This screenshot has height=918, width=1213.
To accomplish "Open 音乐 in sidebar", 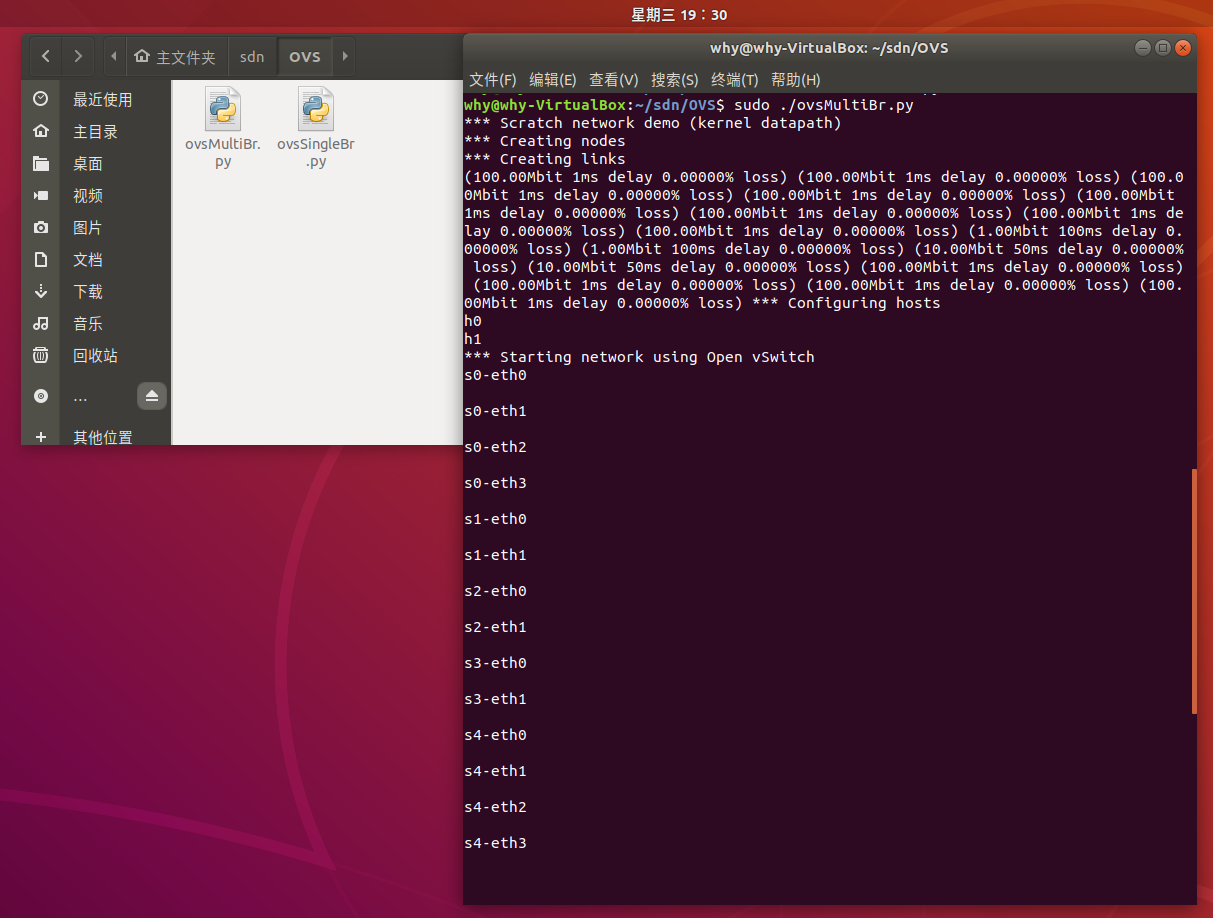I will click(87, 324).
